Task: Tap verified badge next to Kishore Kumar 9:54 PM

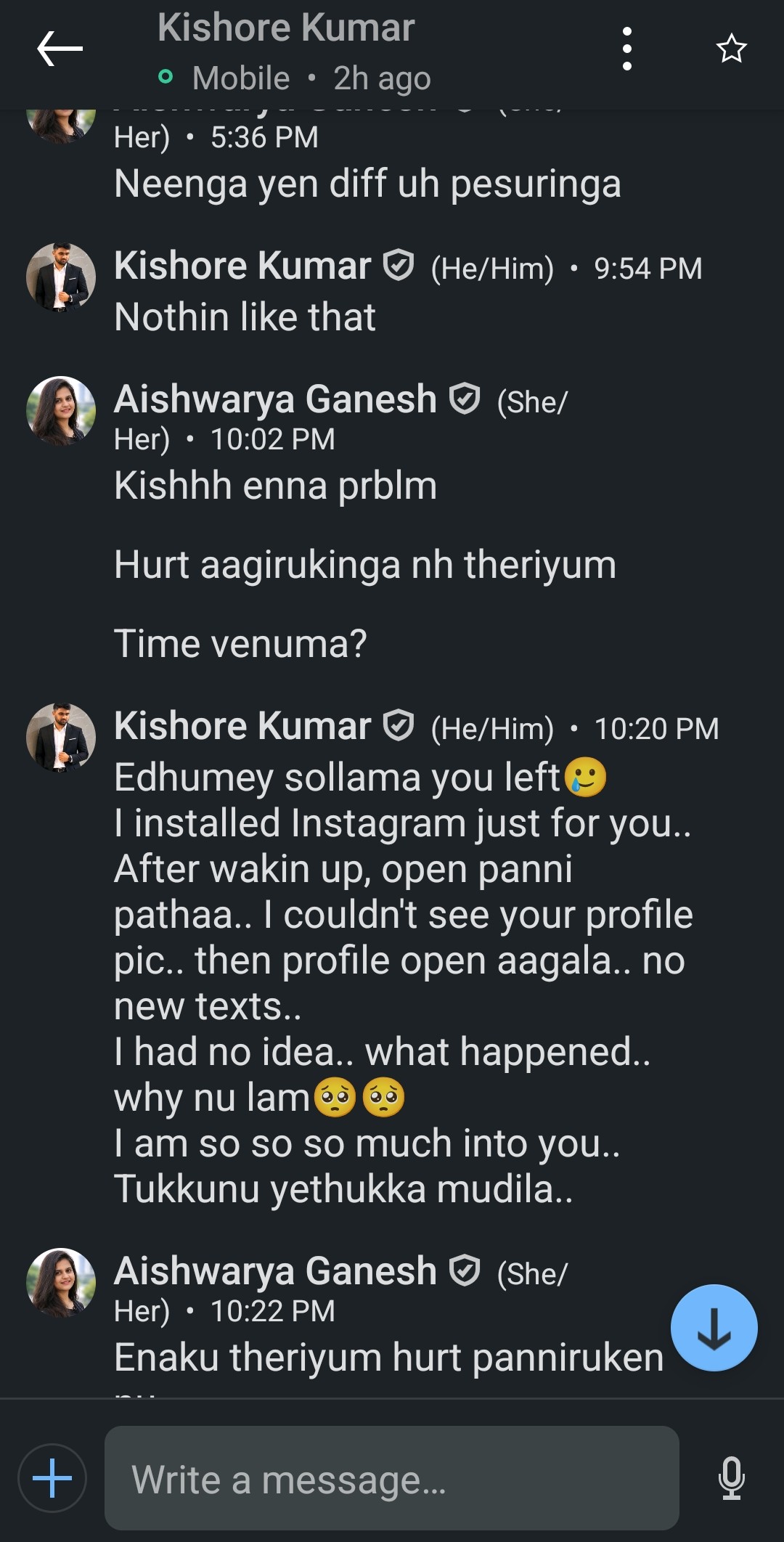Action: (399, 266)
